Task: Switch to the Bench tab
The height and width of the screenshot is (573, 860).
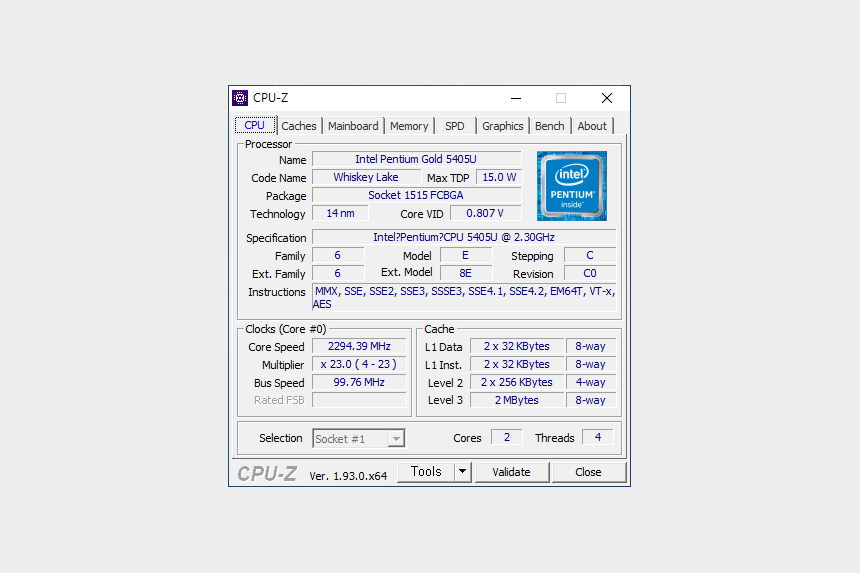Action: coord(550,126)
